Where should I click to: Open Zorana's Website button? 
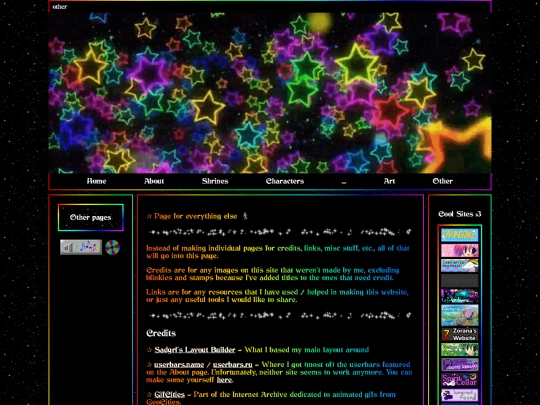[460, 334]
